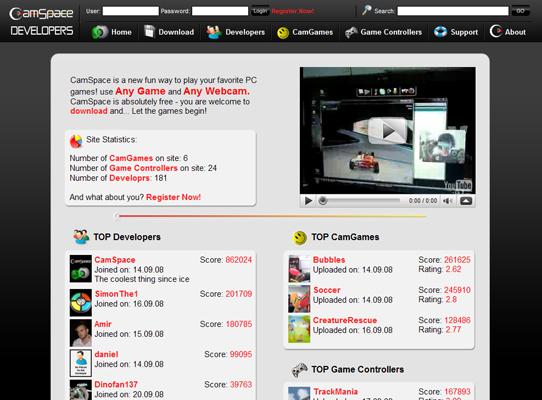The image size is (542, 400).
Task: Open the Bubbles game link
Action: (329, 260)
